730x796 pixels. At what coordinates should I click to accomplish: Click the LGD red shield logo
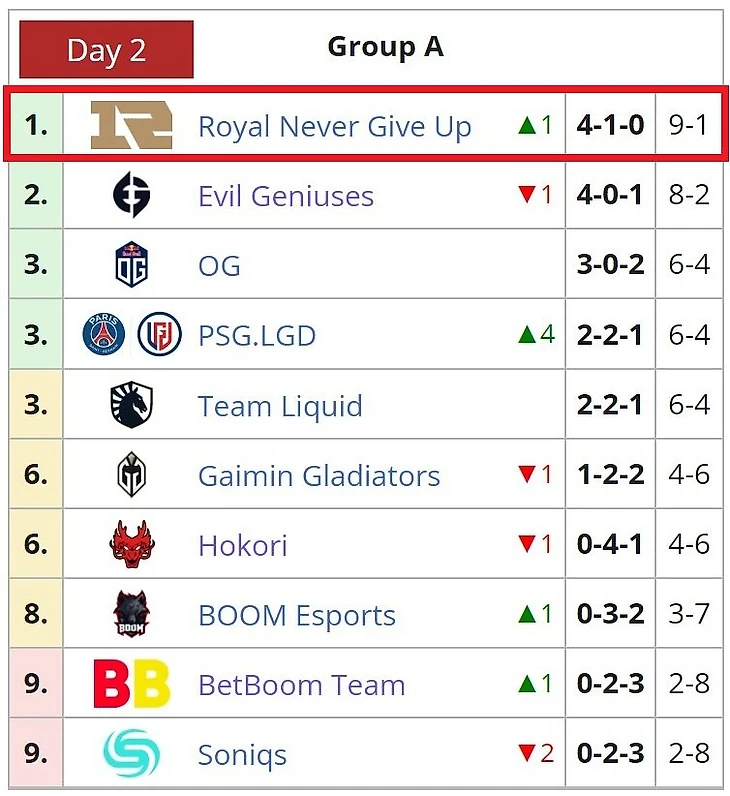[x=159, y=335]
